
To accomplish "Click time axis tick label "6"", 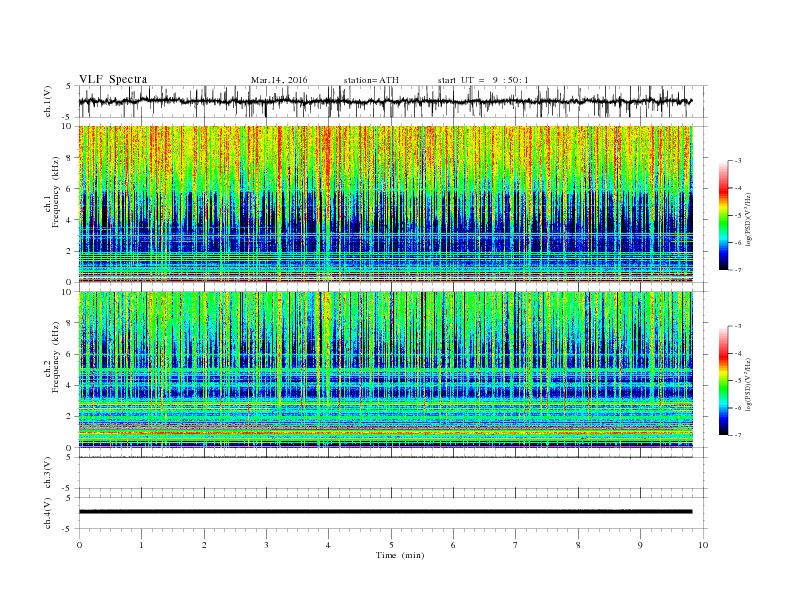I will coord(453,545).
